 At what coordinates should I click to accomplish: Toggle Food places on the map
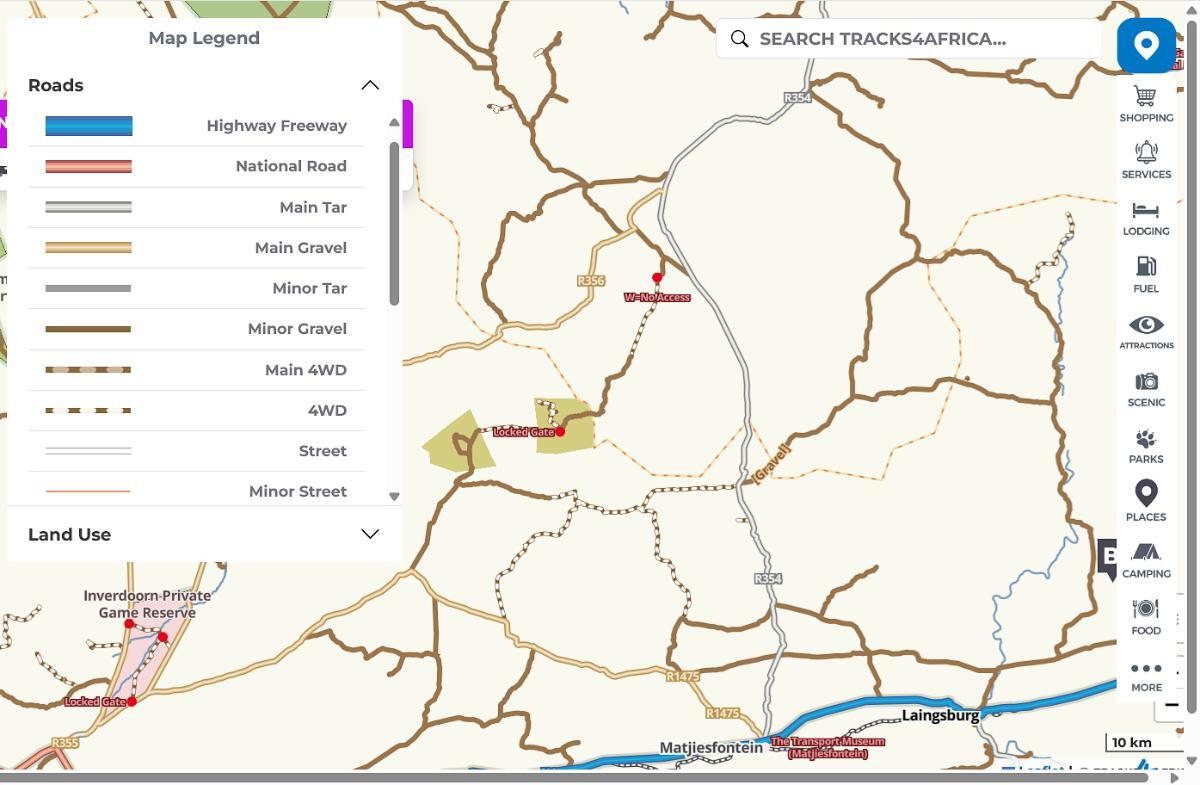tap(1146, 616)
